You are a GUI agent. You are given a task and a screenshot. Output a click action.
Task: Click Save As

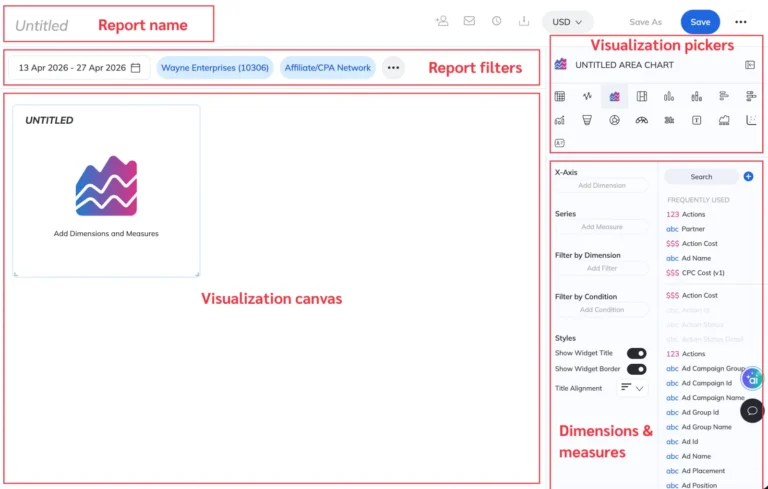[x=645, y=22]
